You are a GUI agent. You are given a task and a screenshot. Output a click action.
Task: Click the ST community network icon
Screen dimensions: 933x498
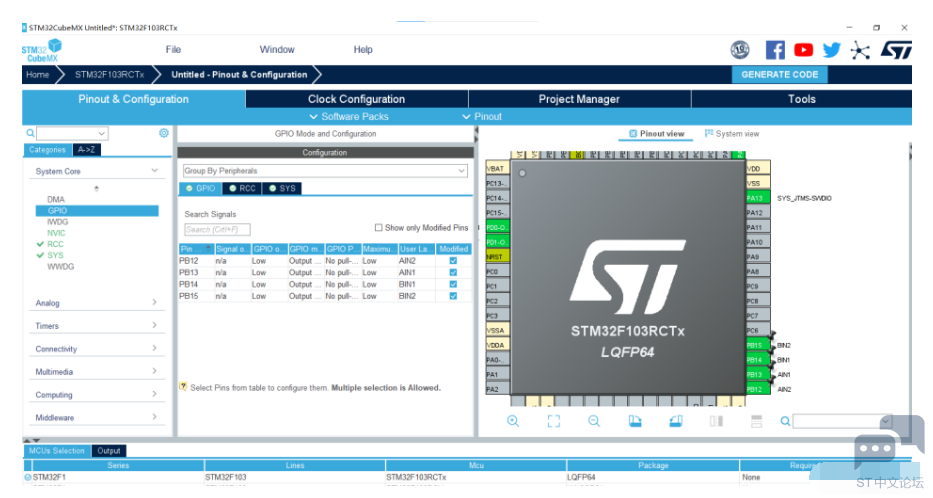click(x=860, y=51)
